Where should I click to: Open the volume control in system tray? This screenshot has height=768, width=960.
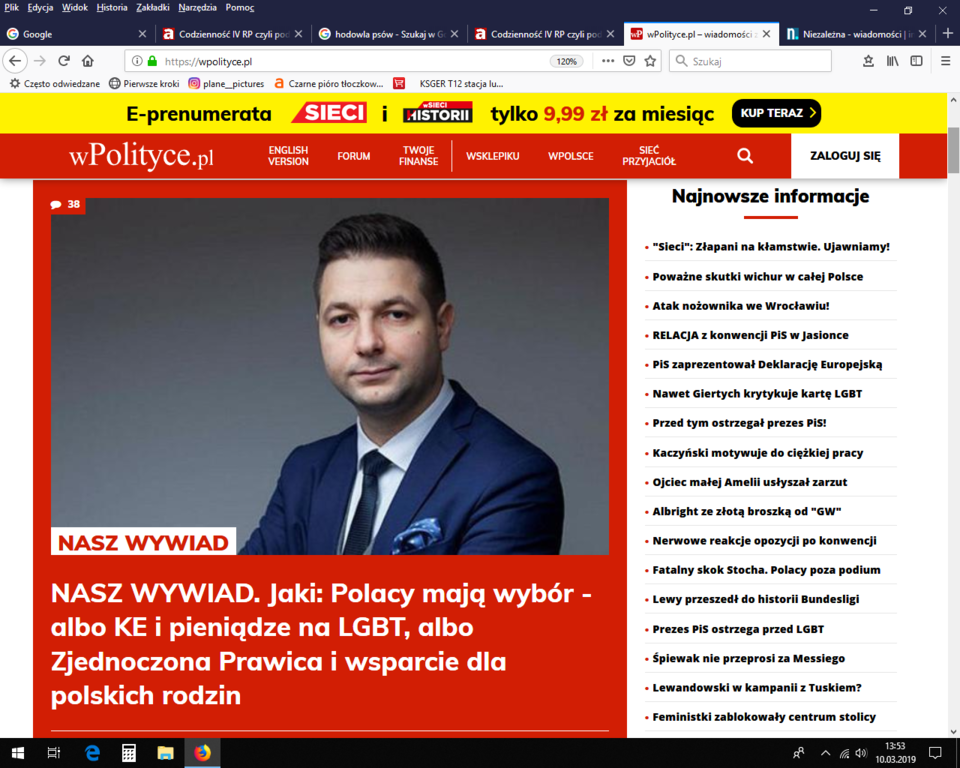(861, 753)
